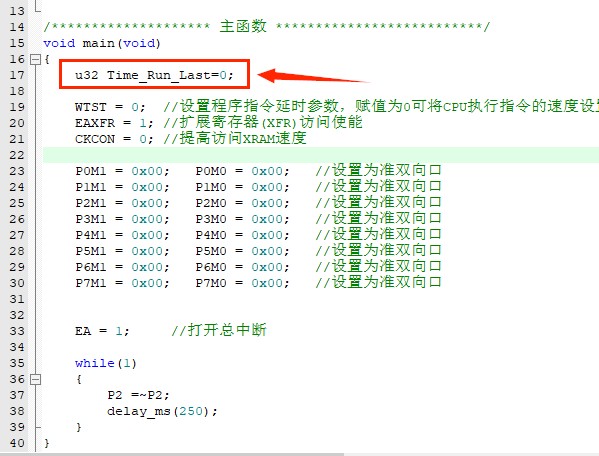Click line number 40 in the gutter
This screenshot has height=456, width=599.
pyautogui.click(x=17, y=443)
